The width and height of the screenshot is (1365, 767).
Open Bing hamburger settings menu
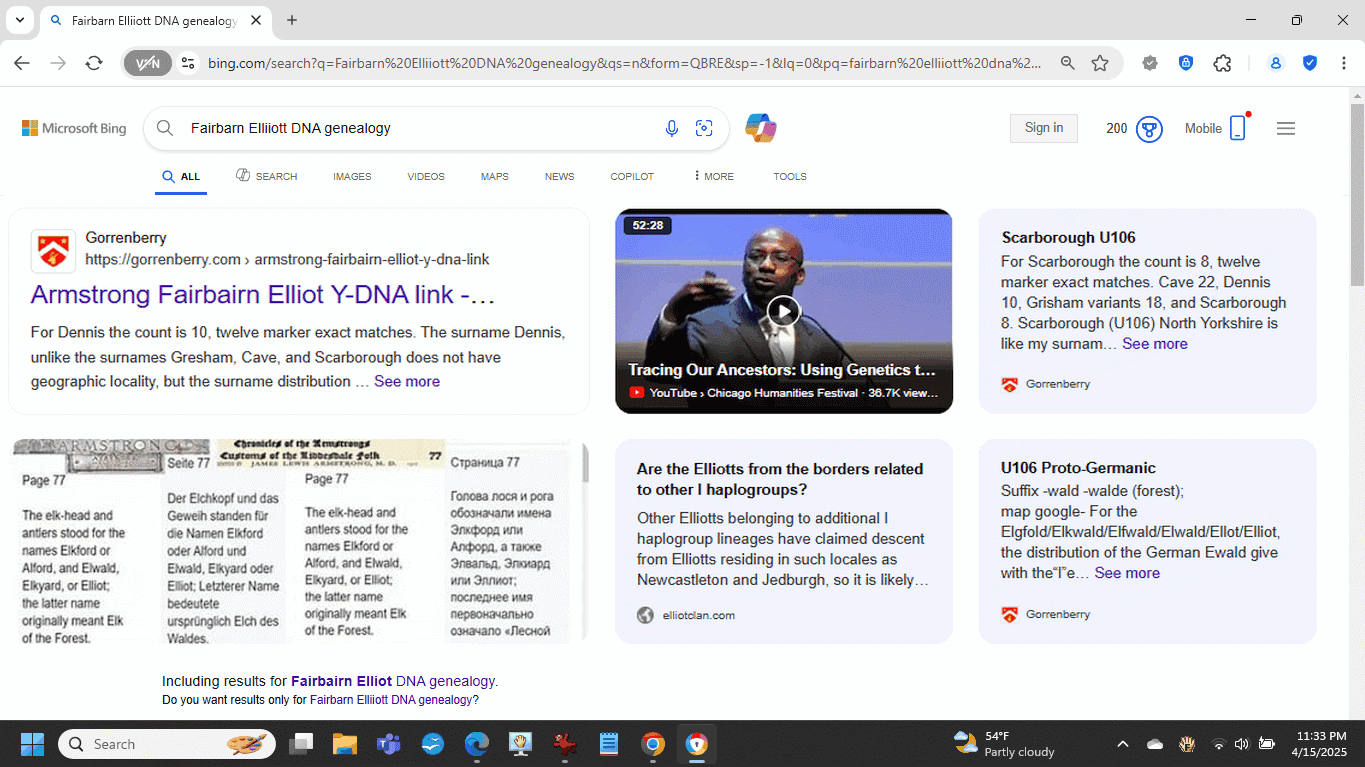1286,128
